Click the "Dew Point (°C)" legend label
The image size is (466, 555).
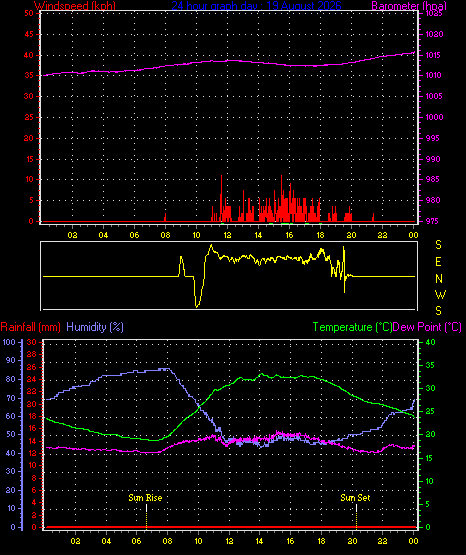427,327
